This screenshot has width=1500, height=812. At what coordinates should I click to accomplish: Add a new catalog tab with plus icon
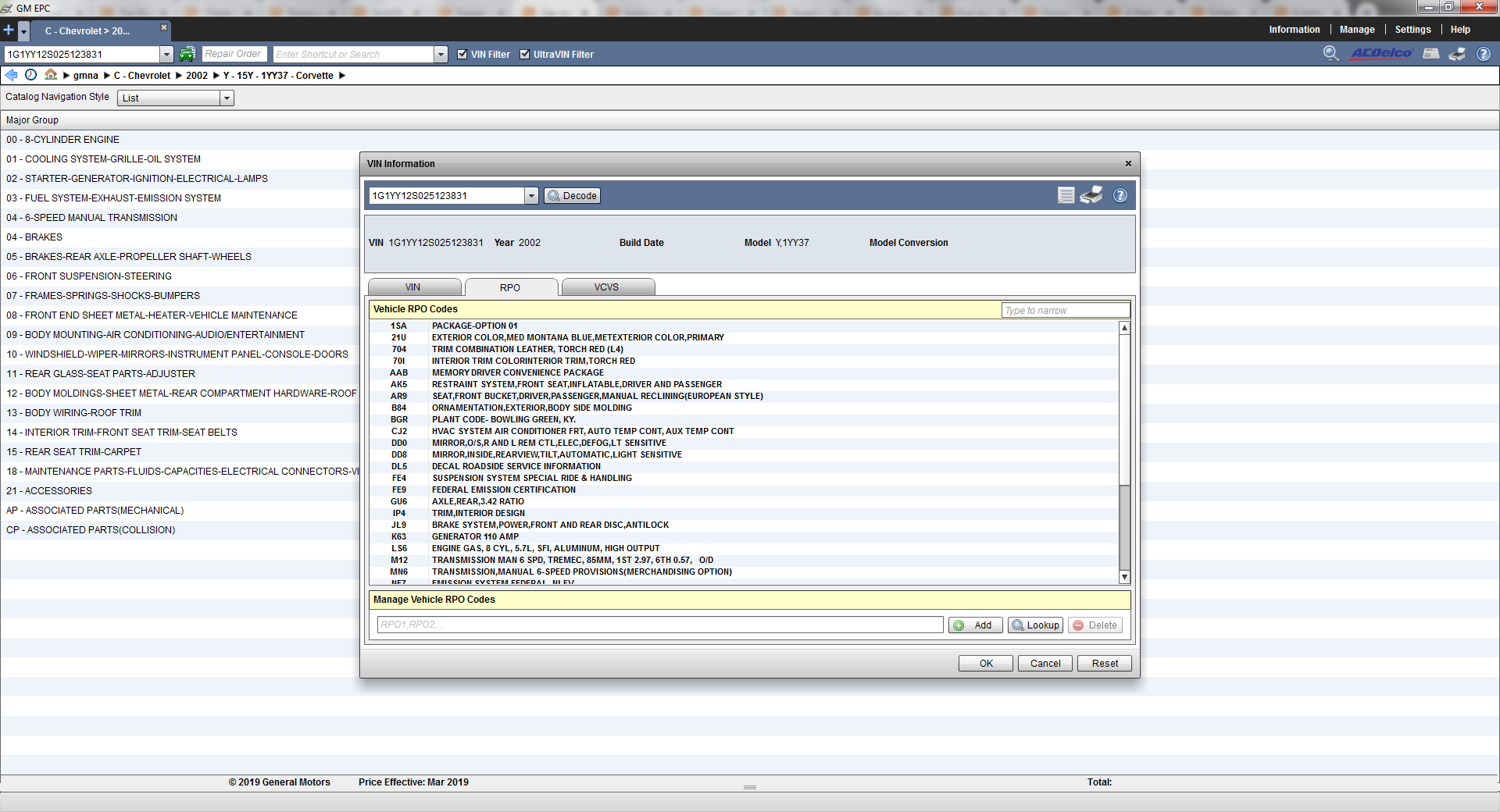pyautogui.click(x=9, y=30)
